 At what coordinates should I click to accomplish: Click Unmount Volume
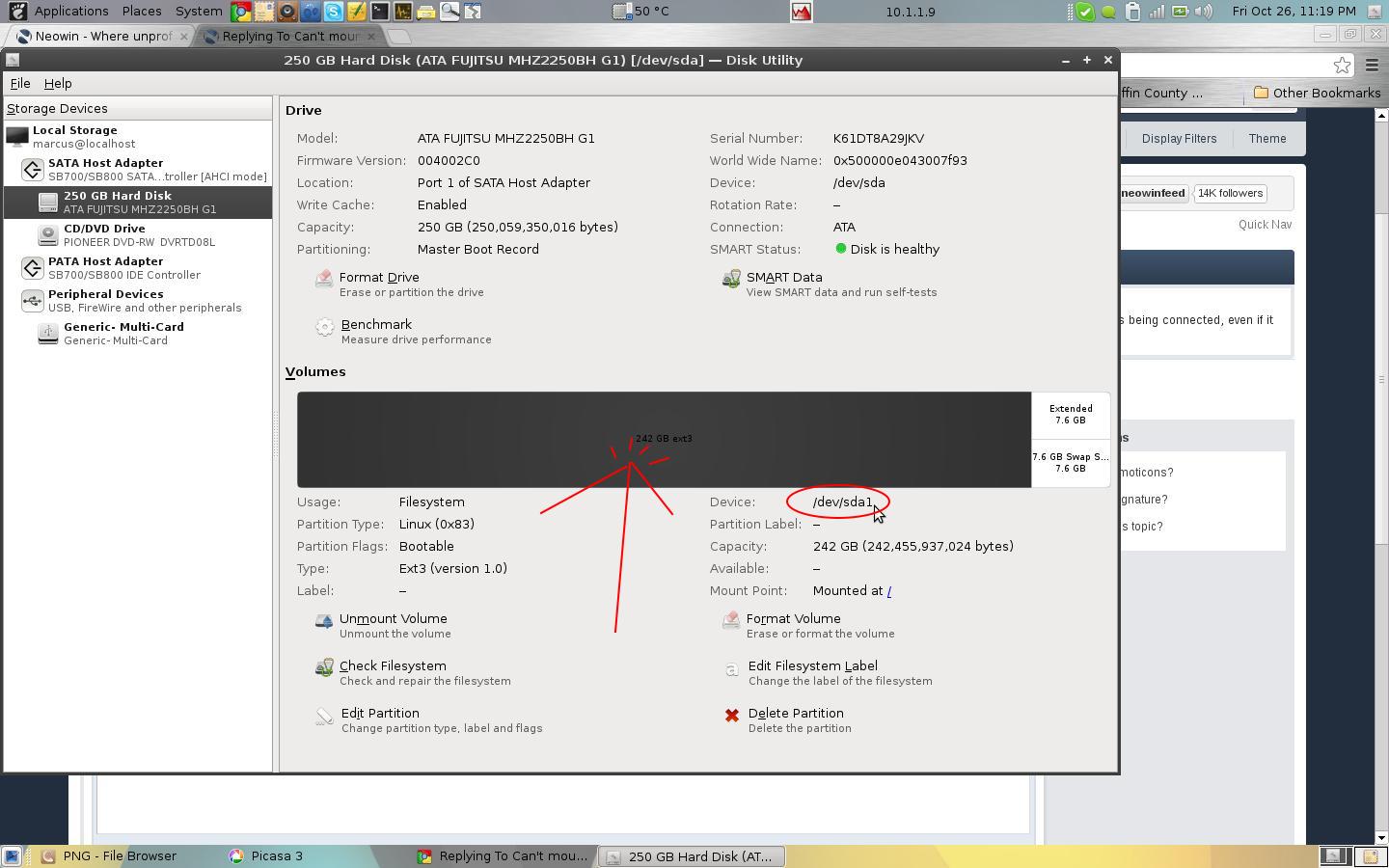(383, 625)
